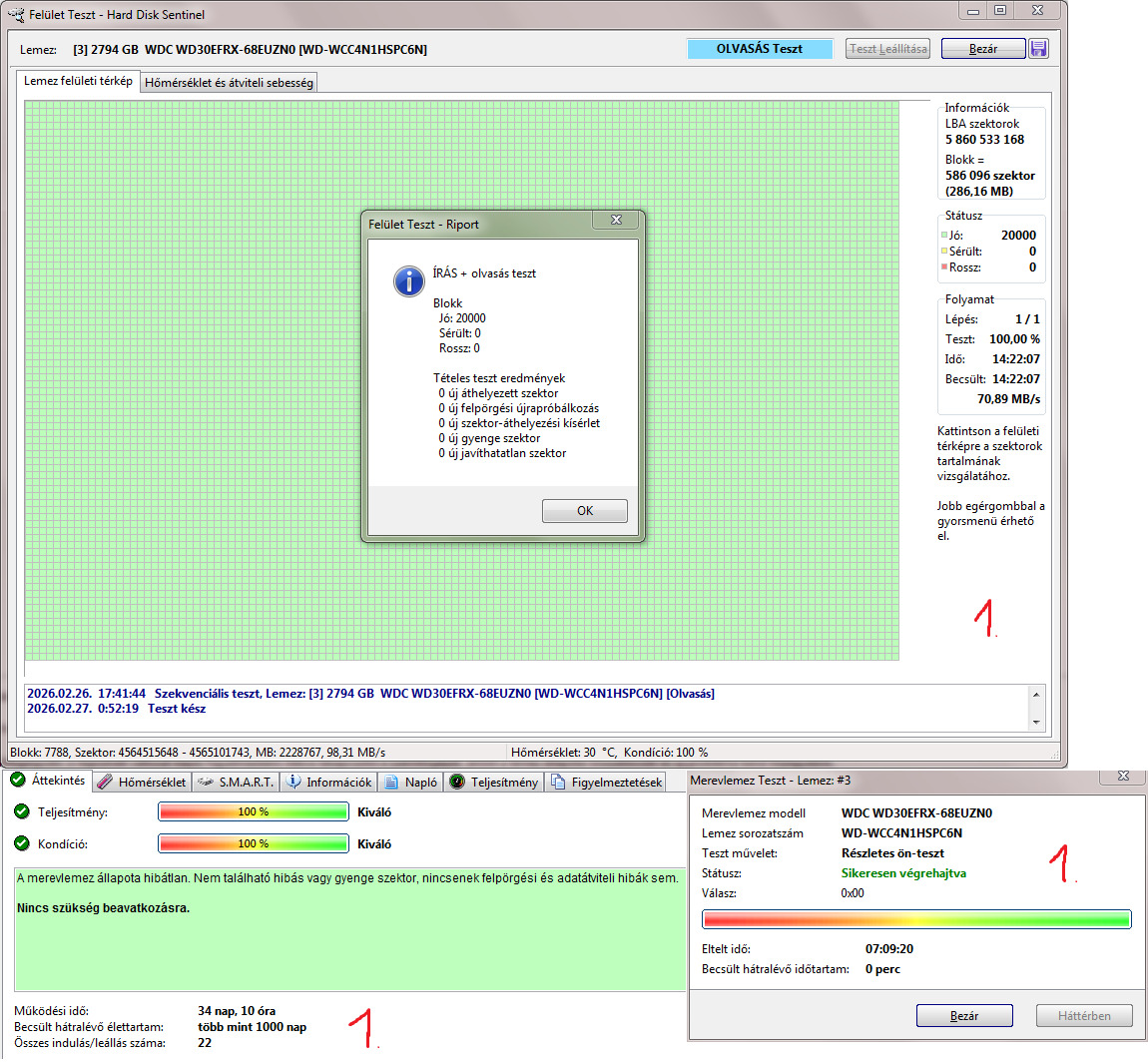Click the Teljesítmény 100 % gradient bar
This screenshot has width=1148, height=1063.
click(254, 811)
